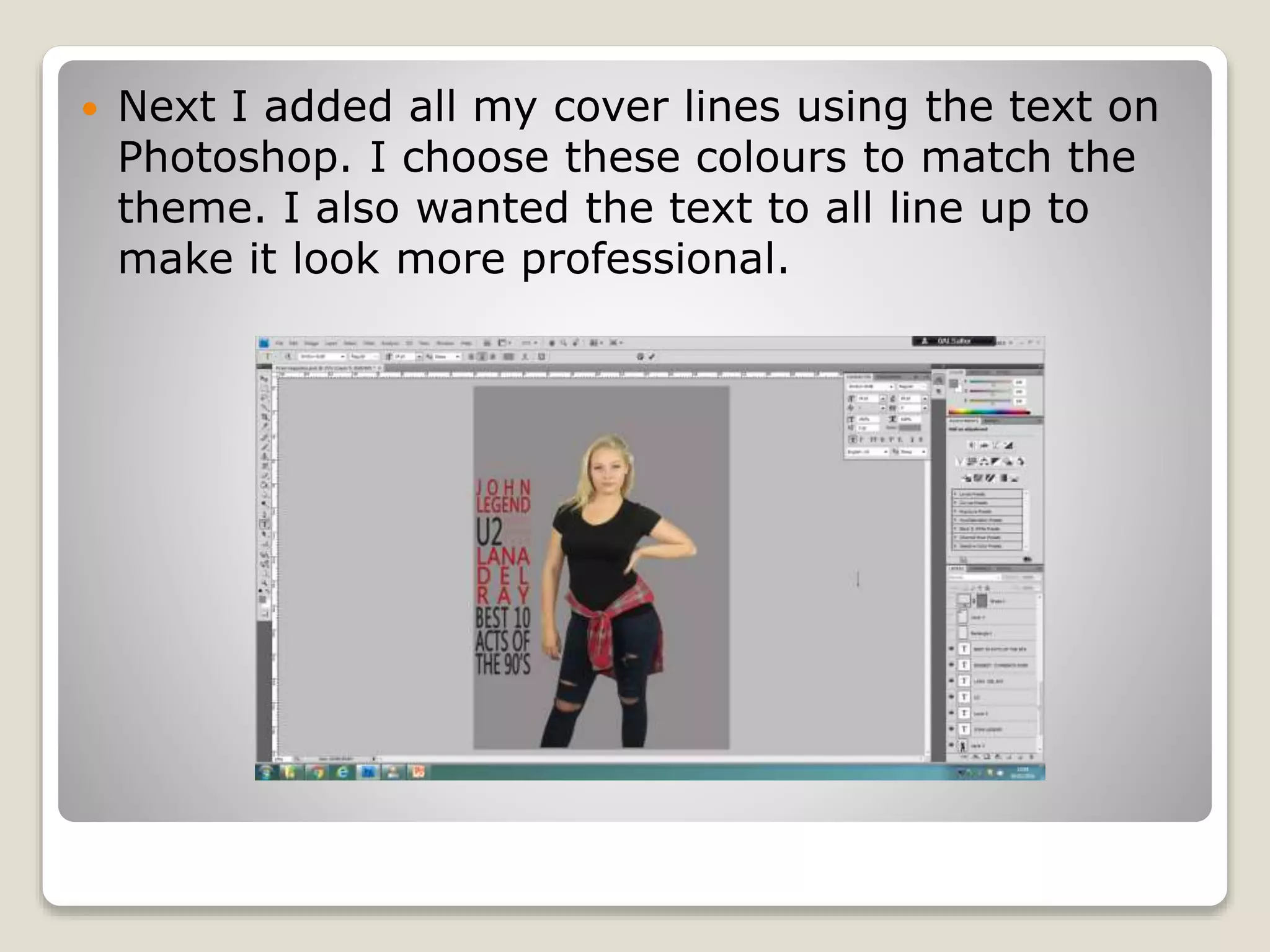Open the Filter menu
The height and width of the screenshot is (952, 1270).
pos(369,343)
